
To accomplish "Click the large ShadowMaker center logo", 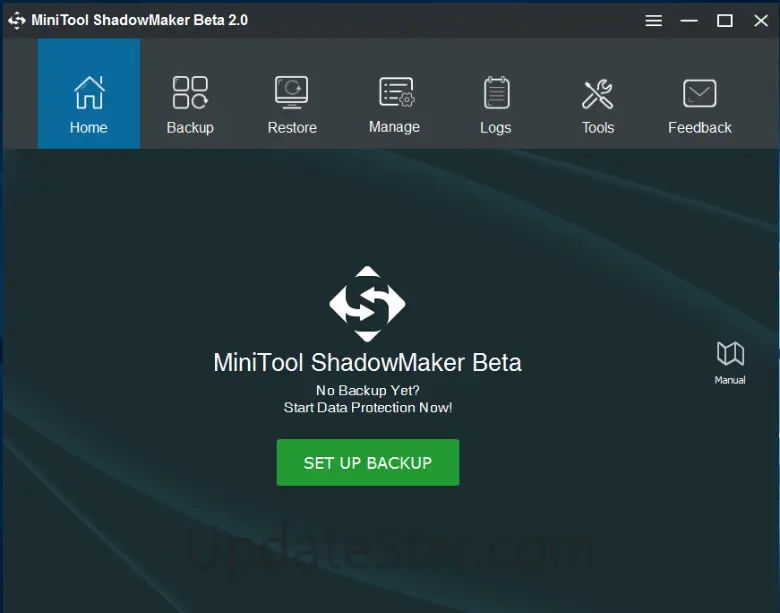I will click(367, 304).
